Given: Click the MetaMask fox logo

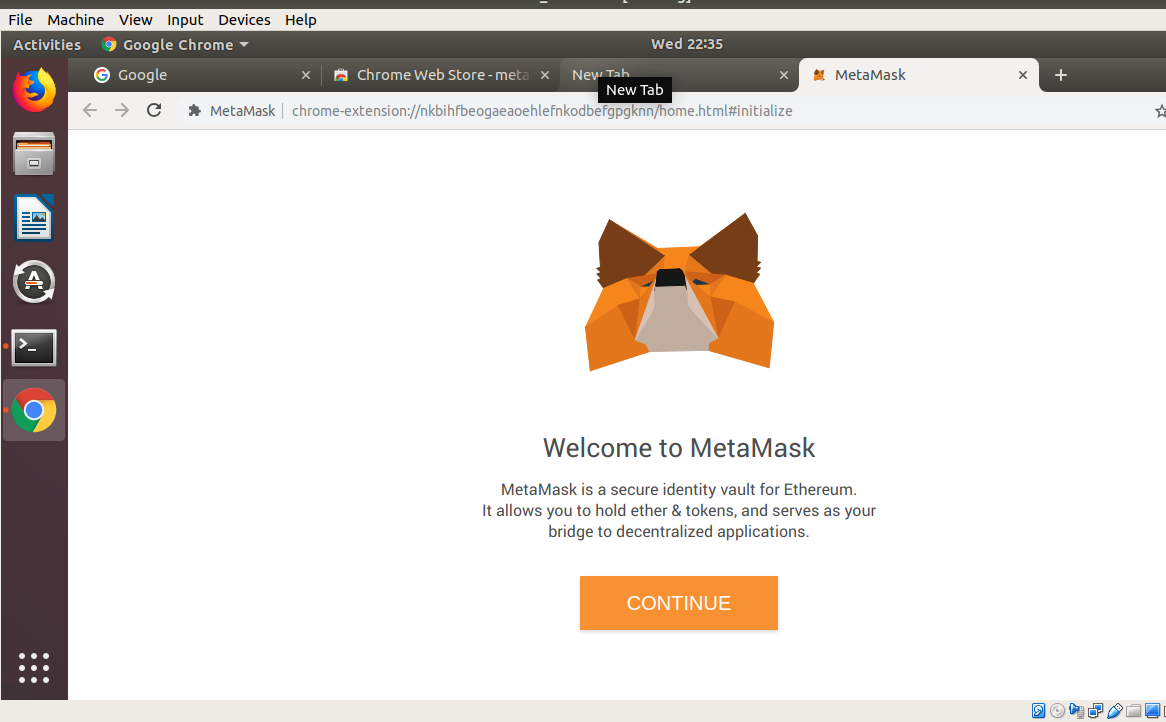Looking at the screenshot, I should [x=679, y=292].
